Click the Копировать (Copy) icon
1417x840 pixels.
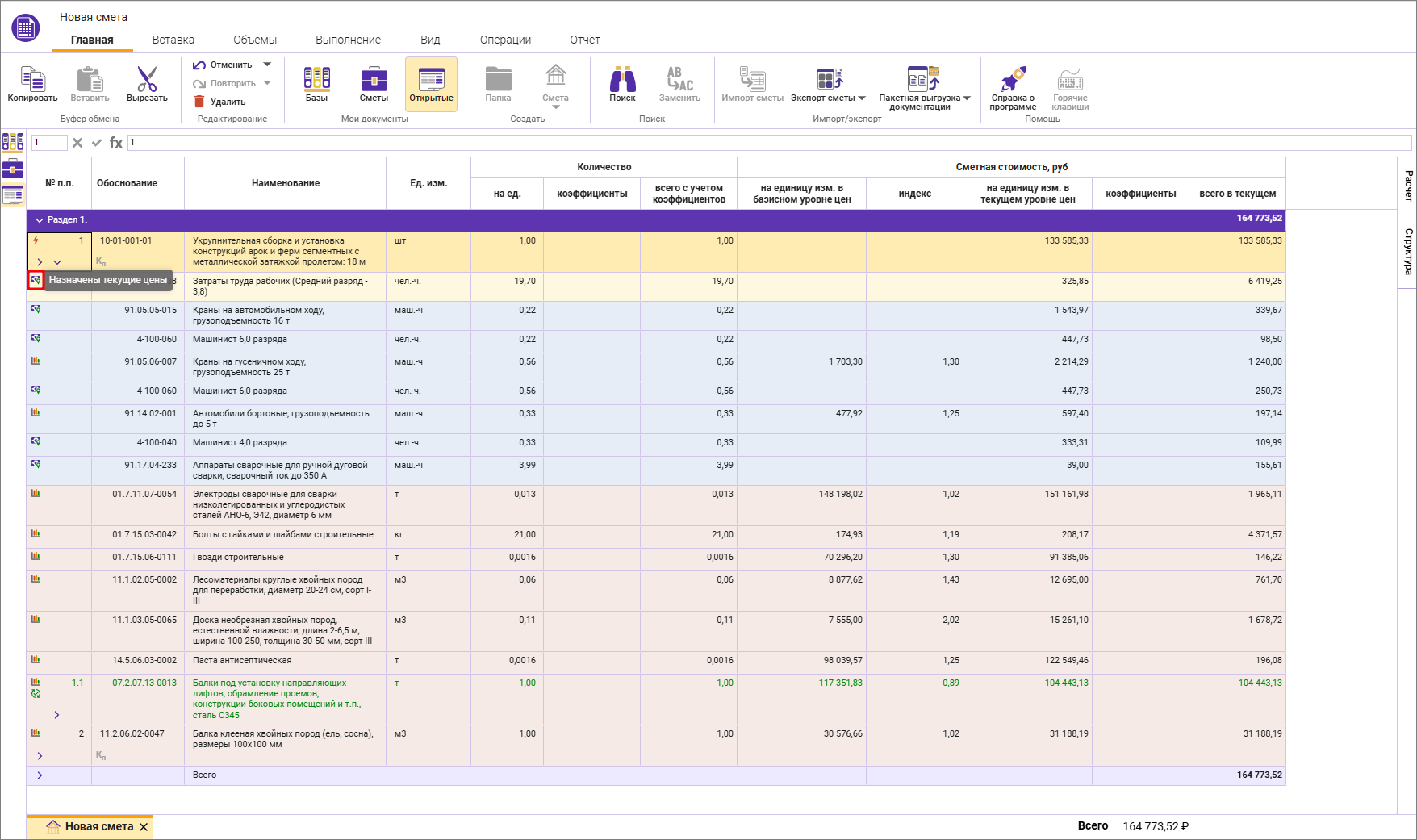[x=32, y=81]
